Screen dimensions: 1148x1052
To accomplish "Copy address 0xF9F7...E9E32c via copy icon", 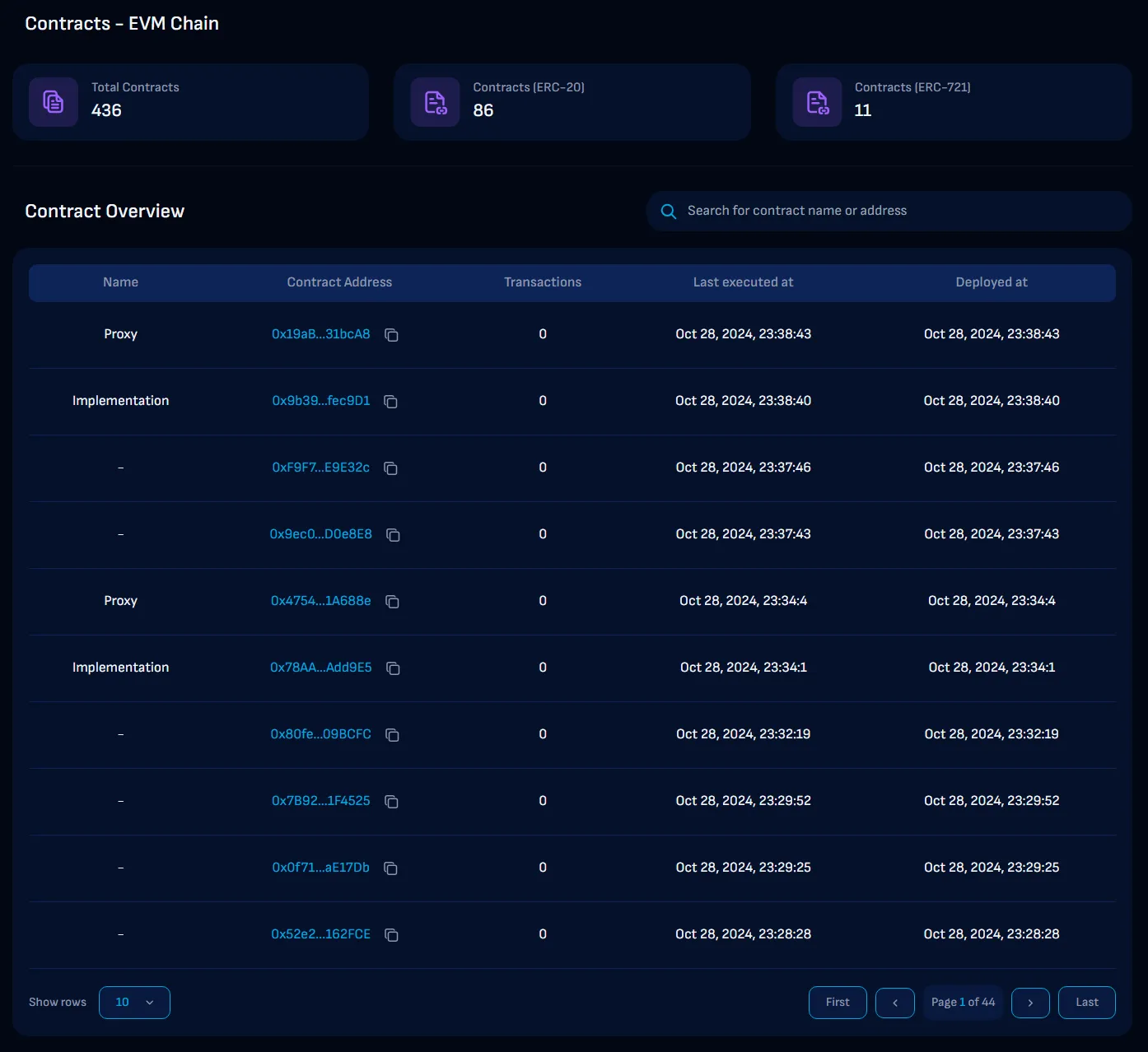I will (391, 468).
